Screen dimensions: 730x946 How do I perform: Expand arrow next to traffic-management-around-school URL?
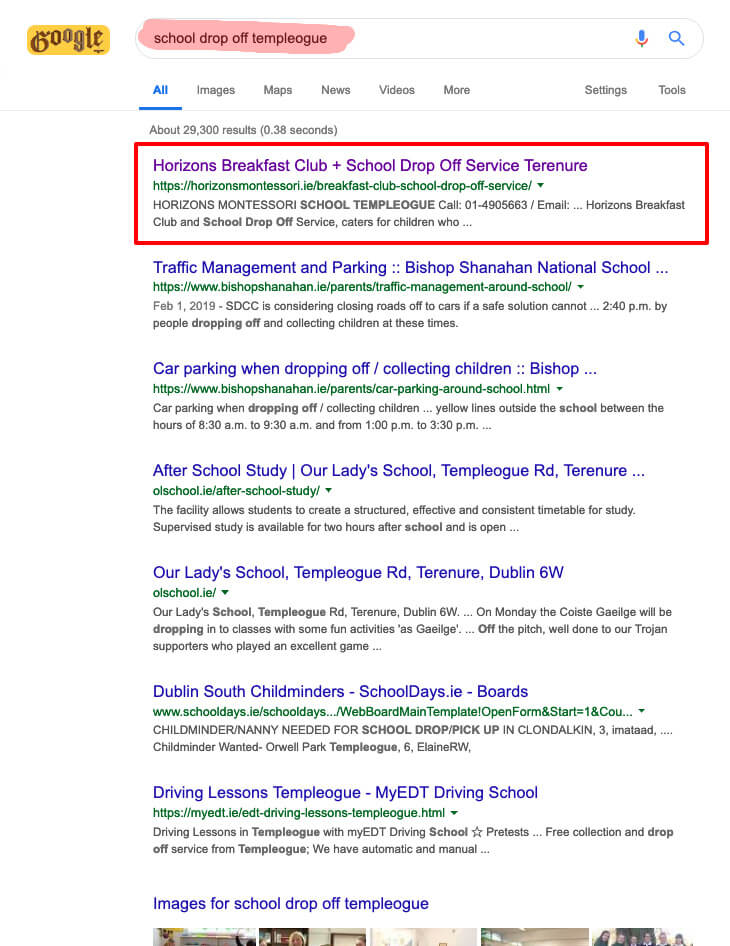point(580,287)
